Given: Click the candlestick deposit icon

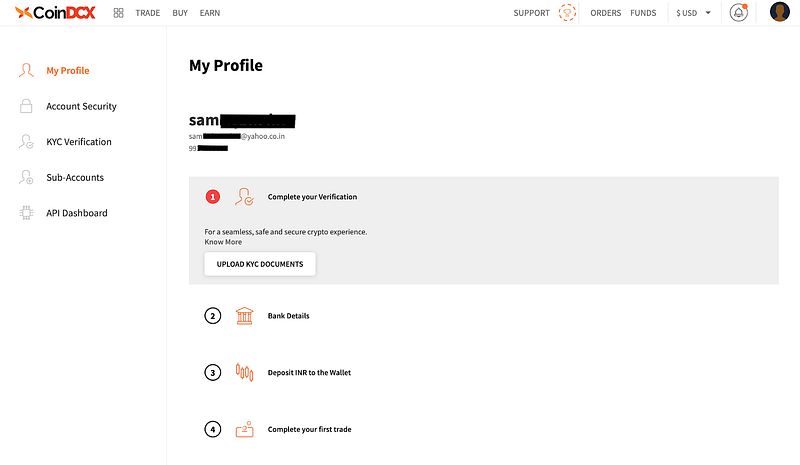Looking at the screenshot, I should coord(244,373).
